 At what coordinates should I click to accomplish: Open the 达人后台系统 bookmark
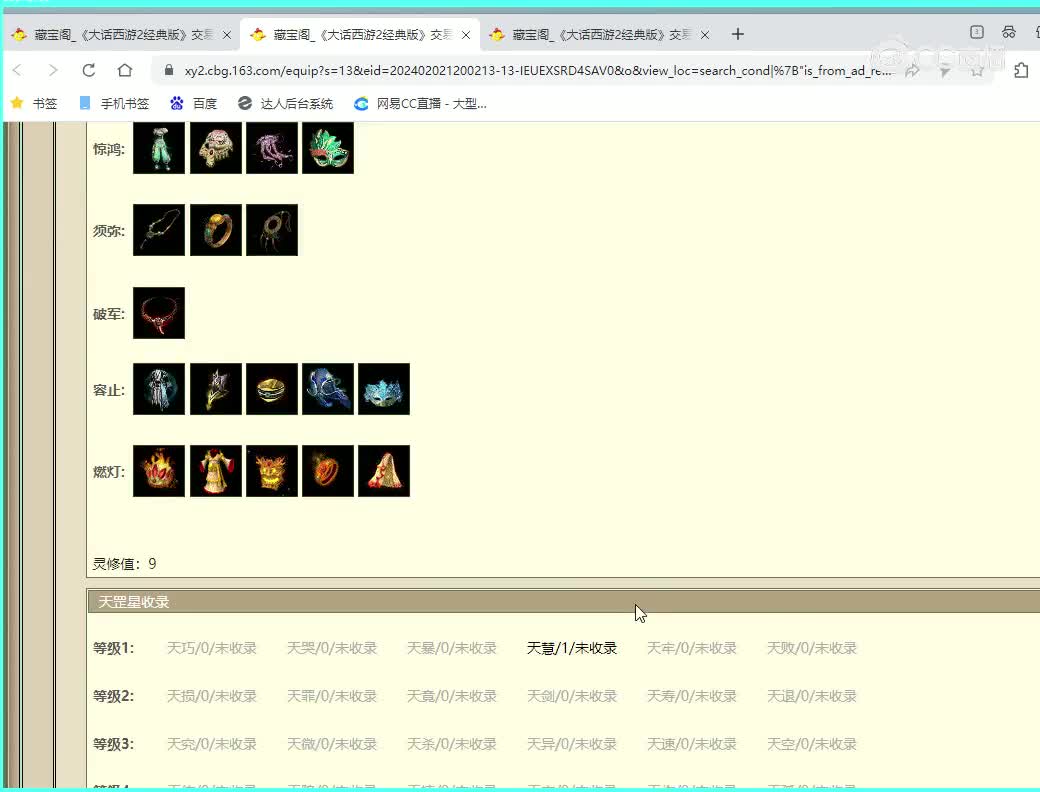pos(285,103)
